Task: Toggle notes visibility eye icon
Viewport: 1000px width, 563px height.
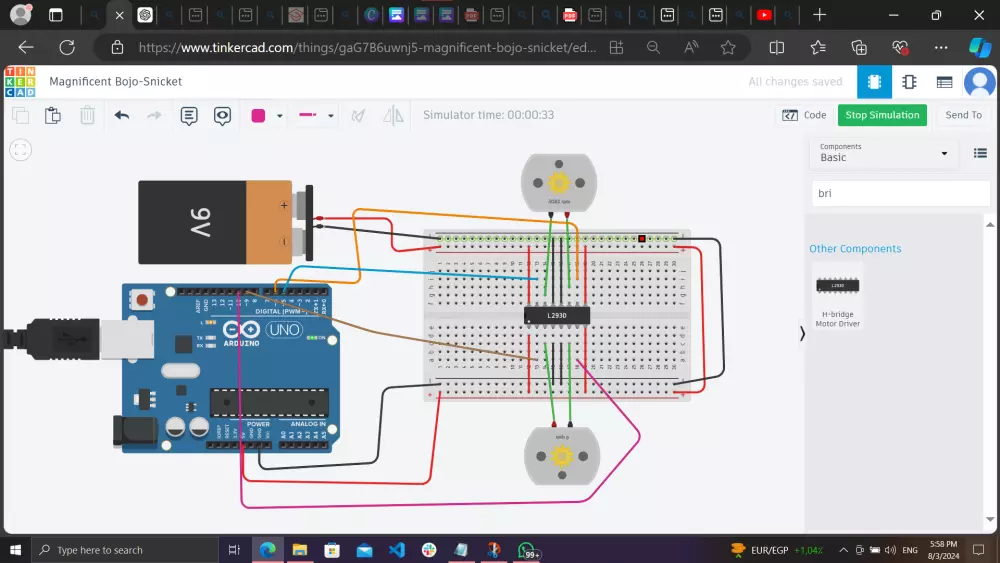Action: [x=222, y=115]
